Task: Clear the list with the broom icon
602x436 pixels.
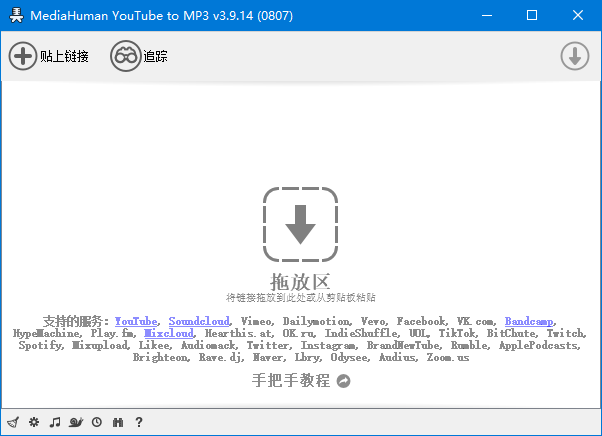Action: (13, 422)
